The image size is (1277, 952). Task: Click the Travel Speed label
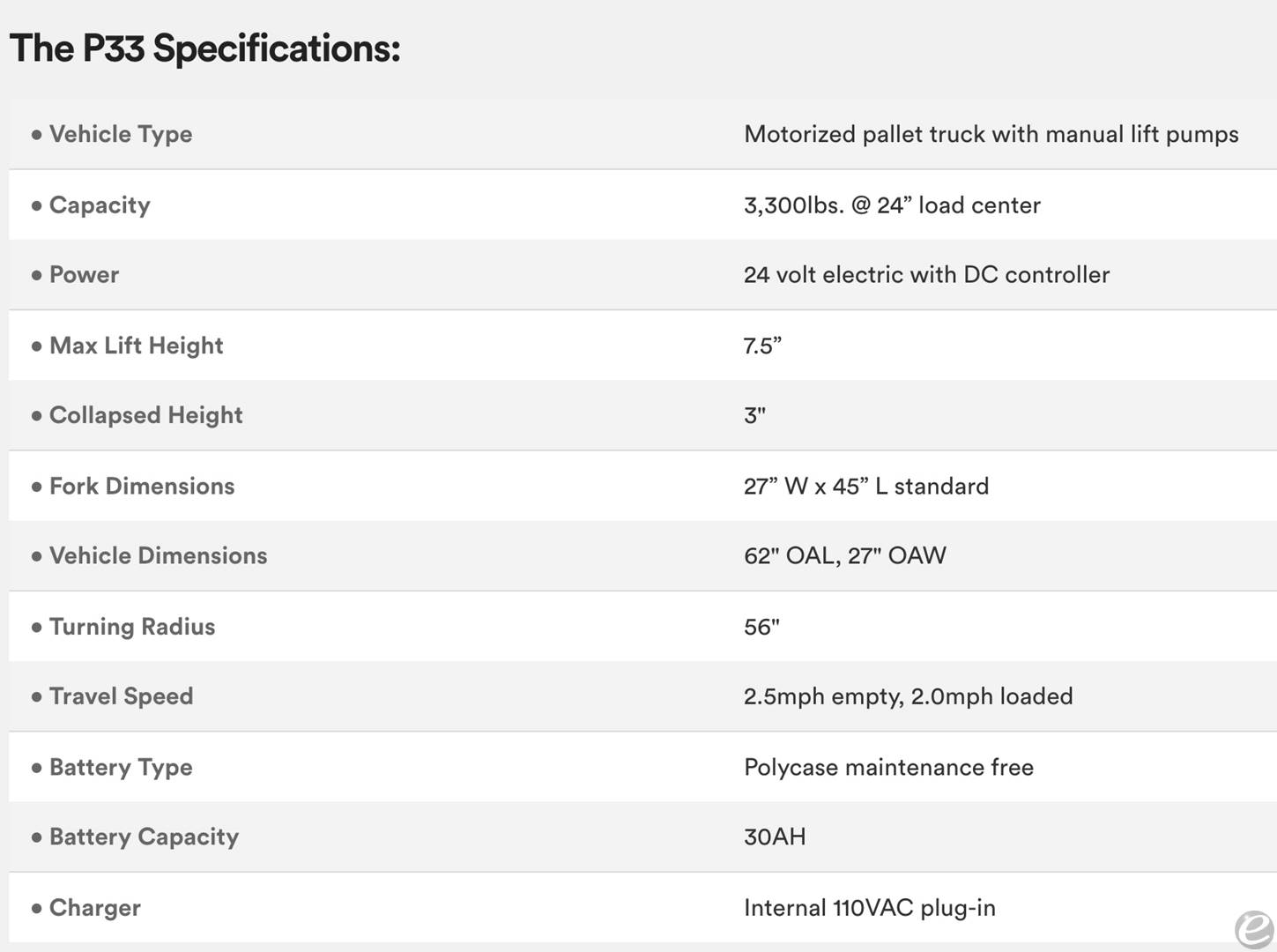[x=121, y=696]
